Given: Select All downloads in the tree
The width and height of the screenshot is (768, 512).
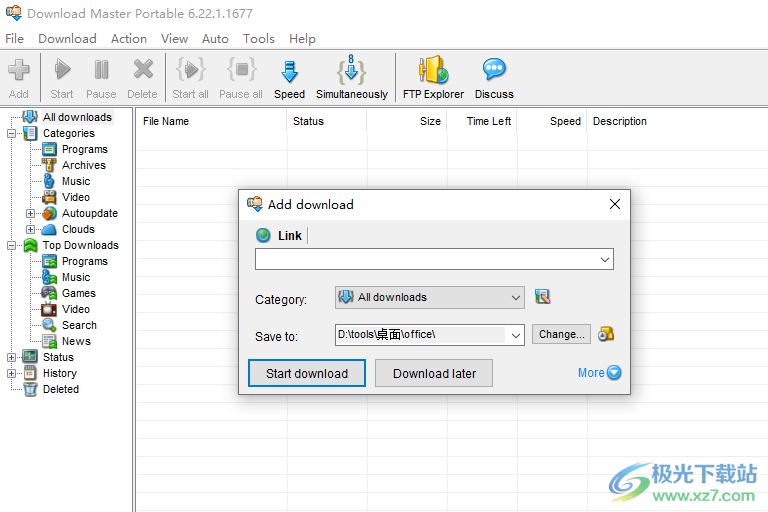Looking at the screenshot, I should (77, 117).
